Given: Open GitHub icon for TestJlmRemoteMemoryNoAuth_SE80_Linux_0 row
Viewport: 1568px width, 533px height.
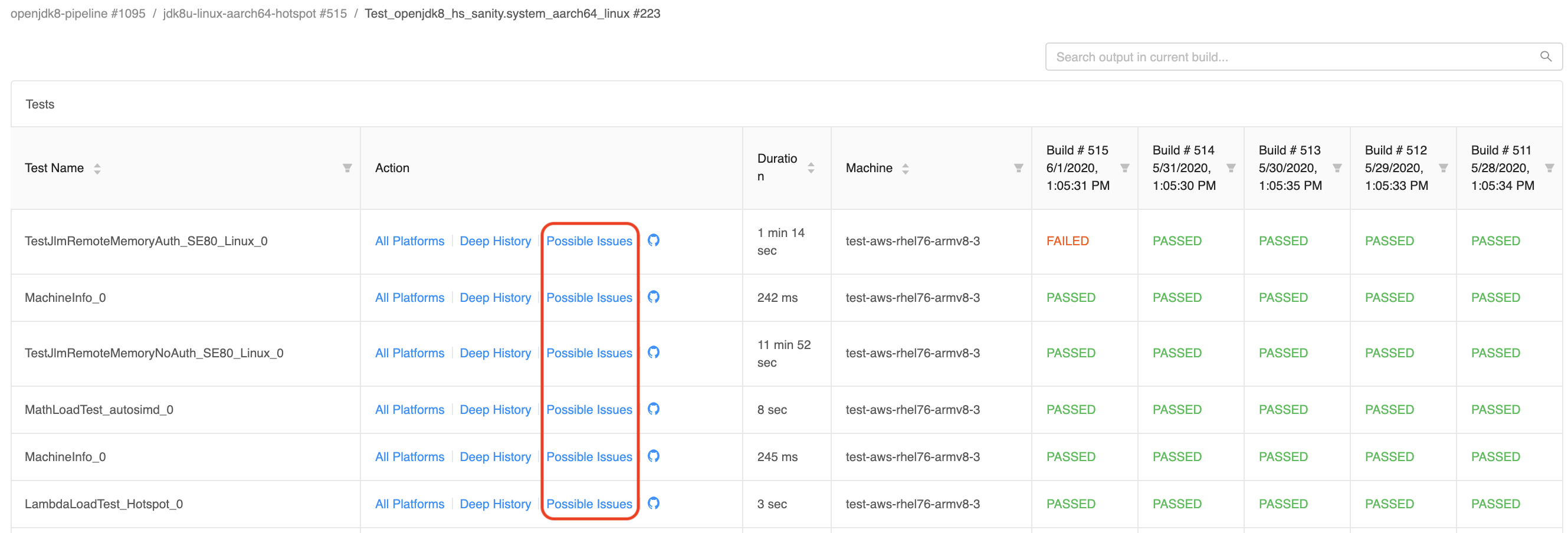Looking at the screenshot, I should tap(653, 353).
